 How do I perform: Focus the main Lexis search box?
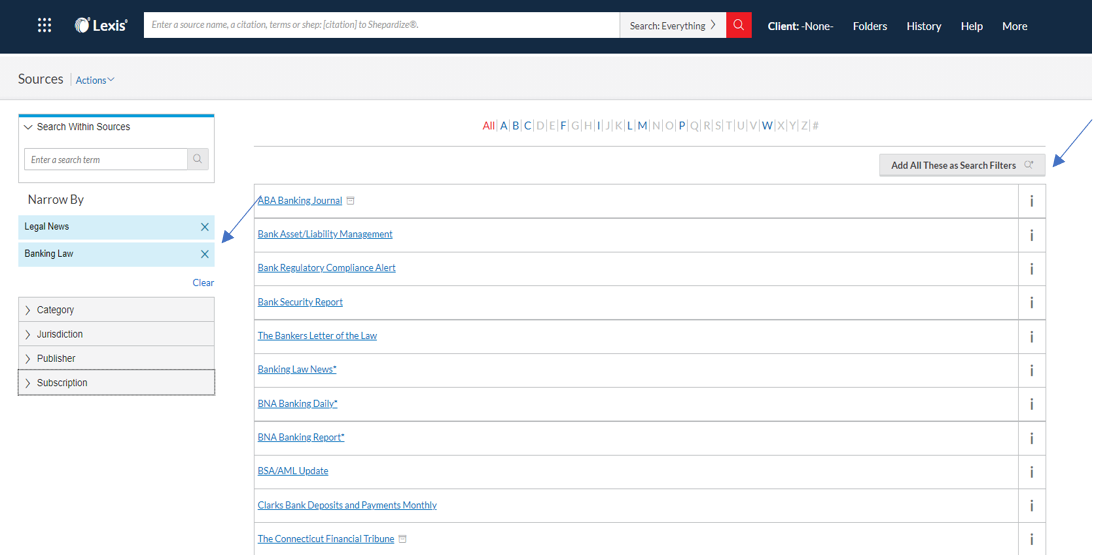381,26
